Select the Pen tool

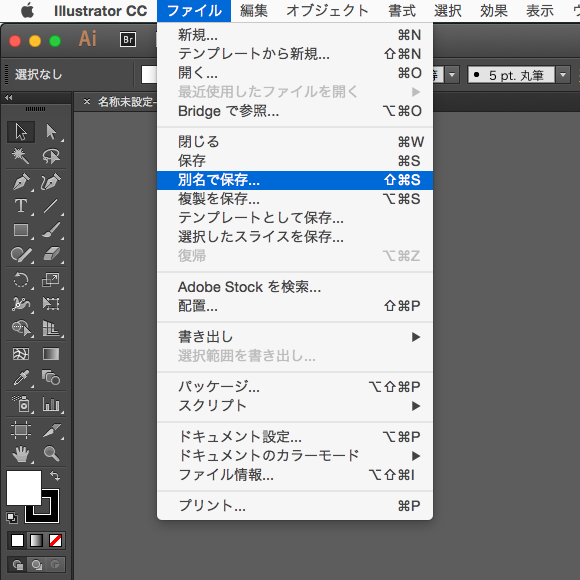point(21,182)
